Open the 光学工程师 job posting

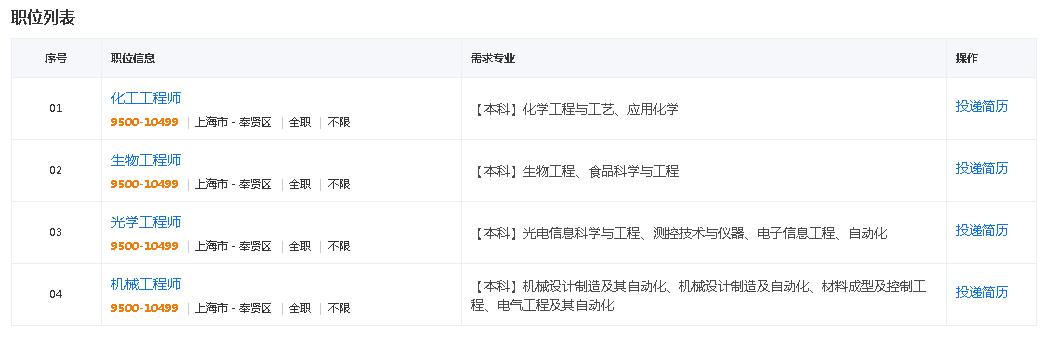point(145,222)
